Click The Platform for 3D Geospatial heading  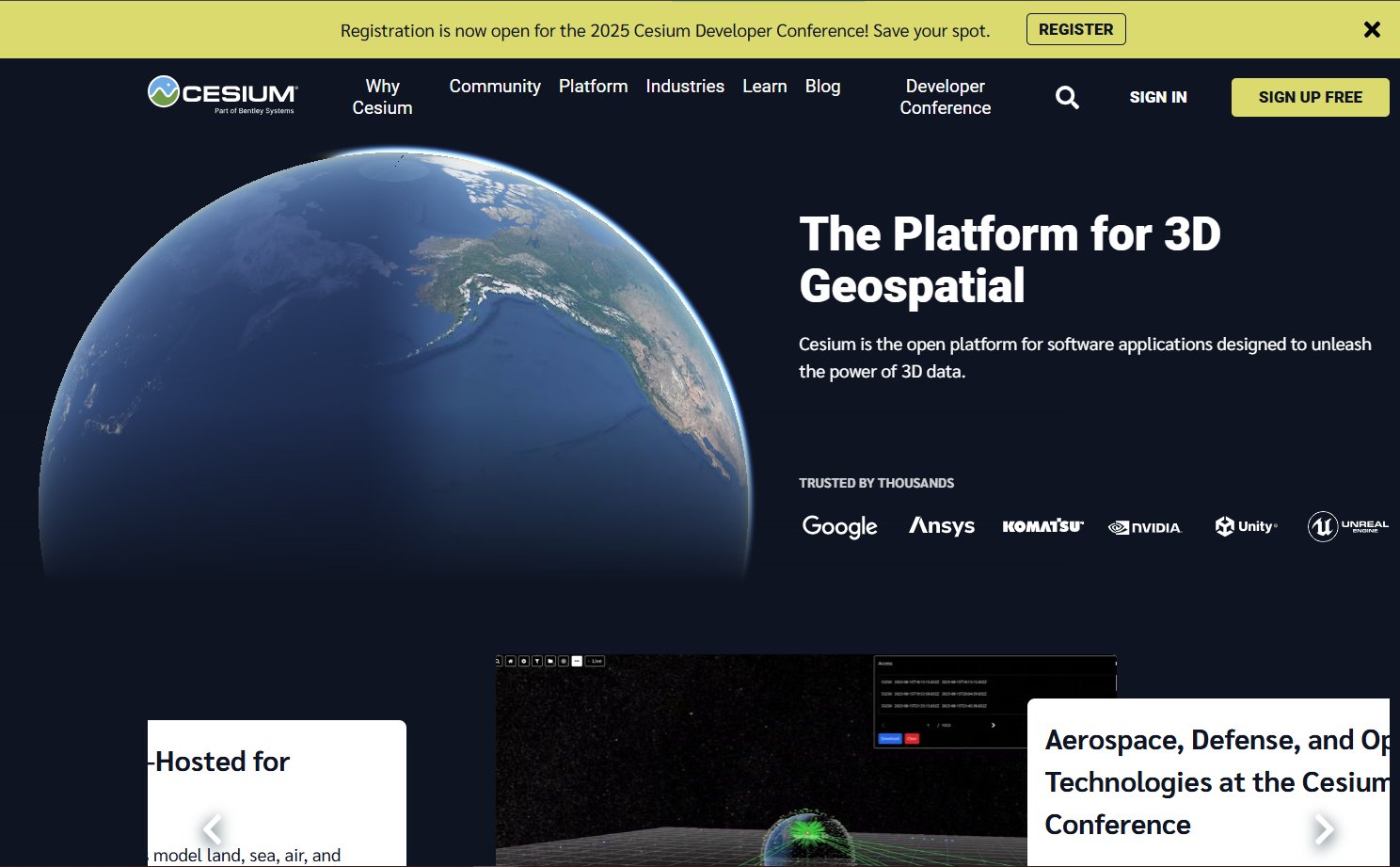coord(1010,260)
